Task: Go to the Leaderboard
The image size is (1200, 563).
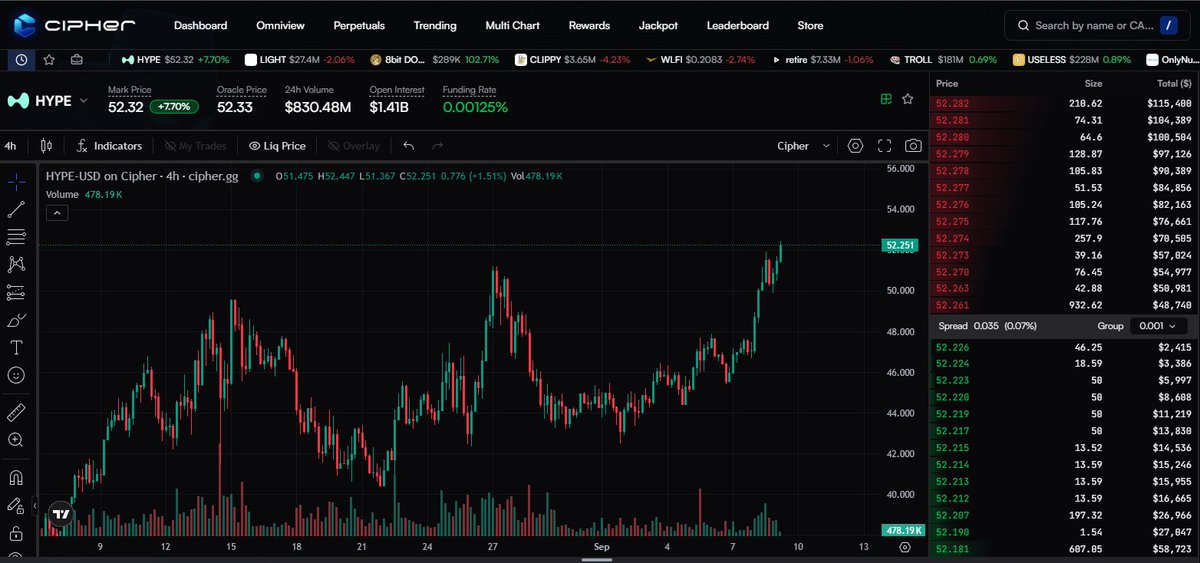Action: [x=738, y=25]
